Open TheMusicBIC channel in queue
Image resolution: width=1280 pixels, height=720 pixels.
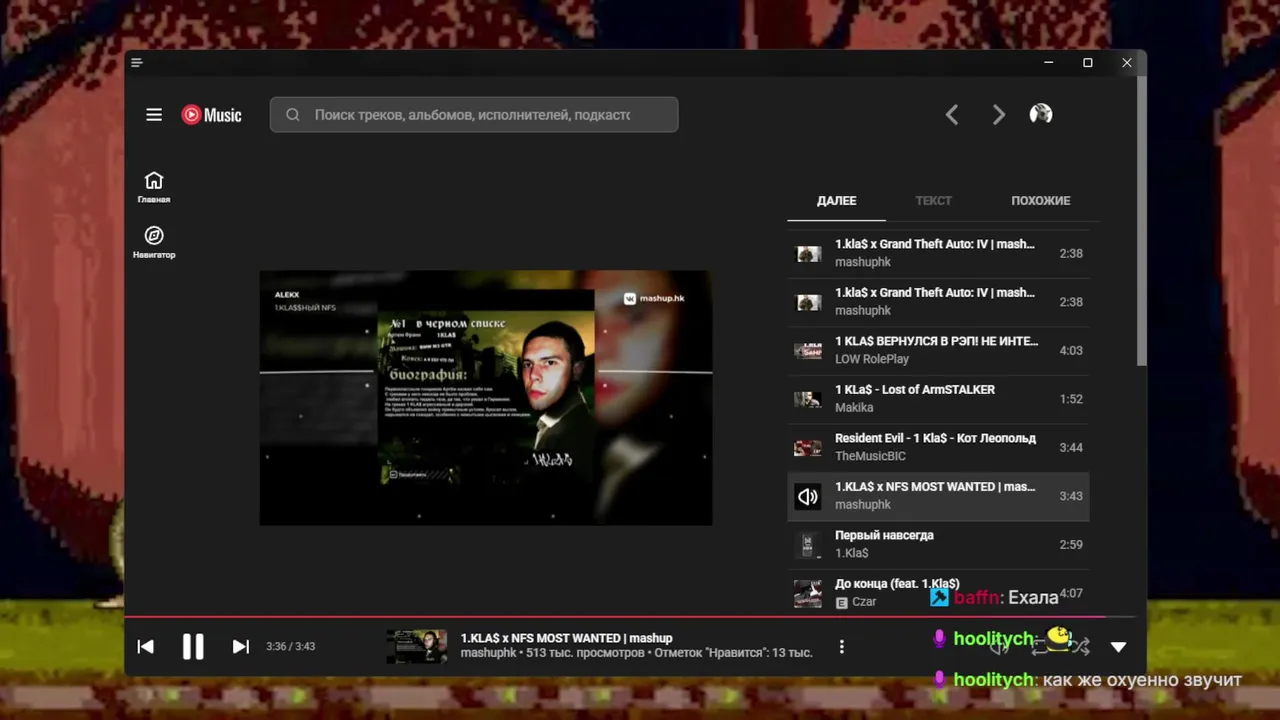[870, 456]
